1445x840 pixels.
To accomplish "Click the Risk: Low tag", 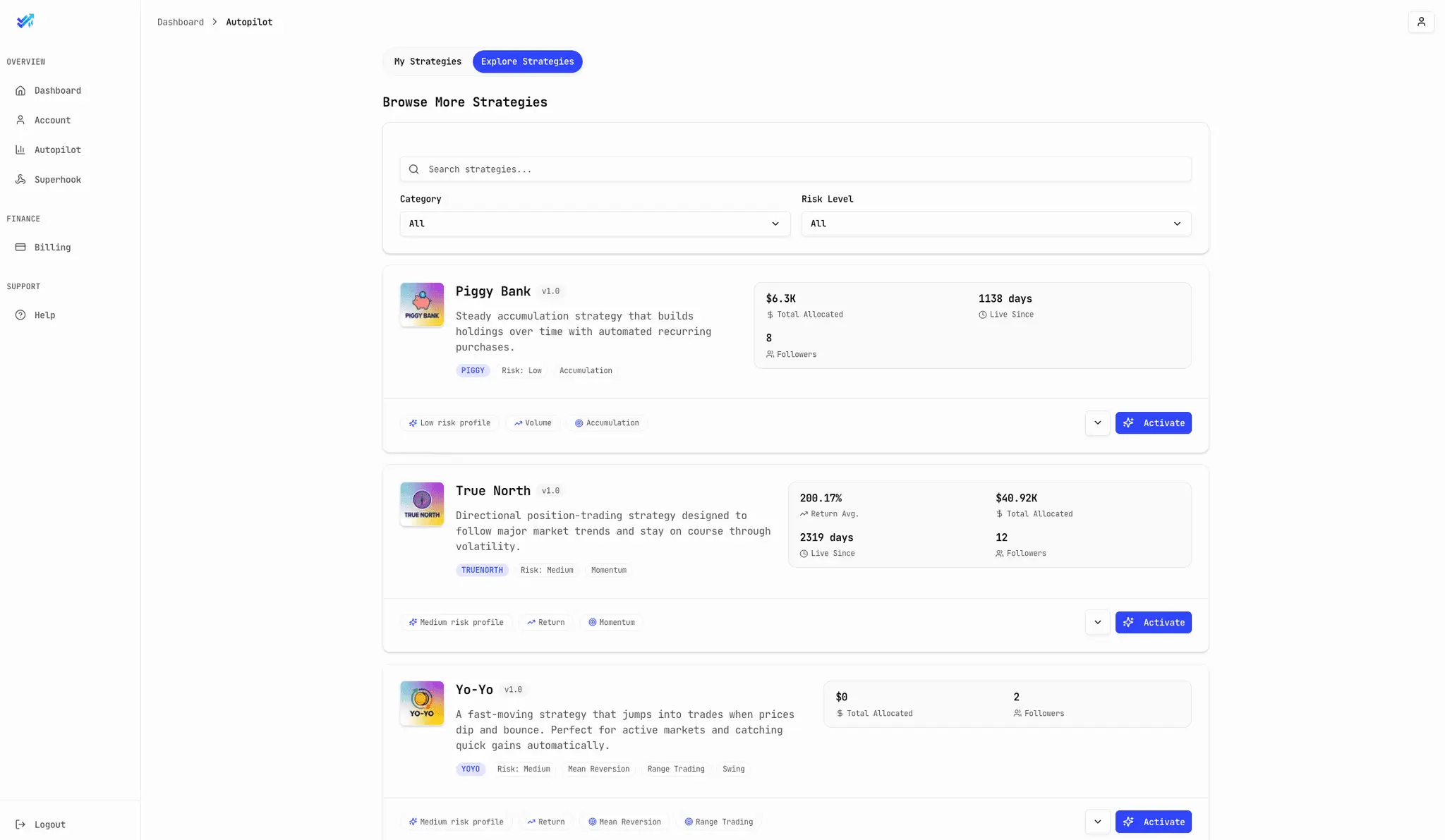I will click(521, 370).
